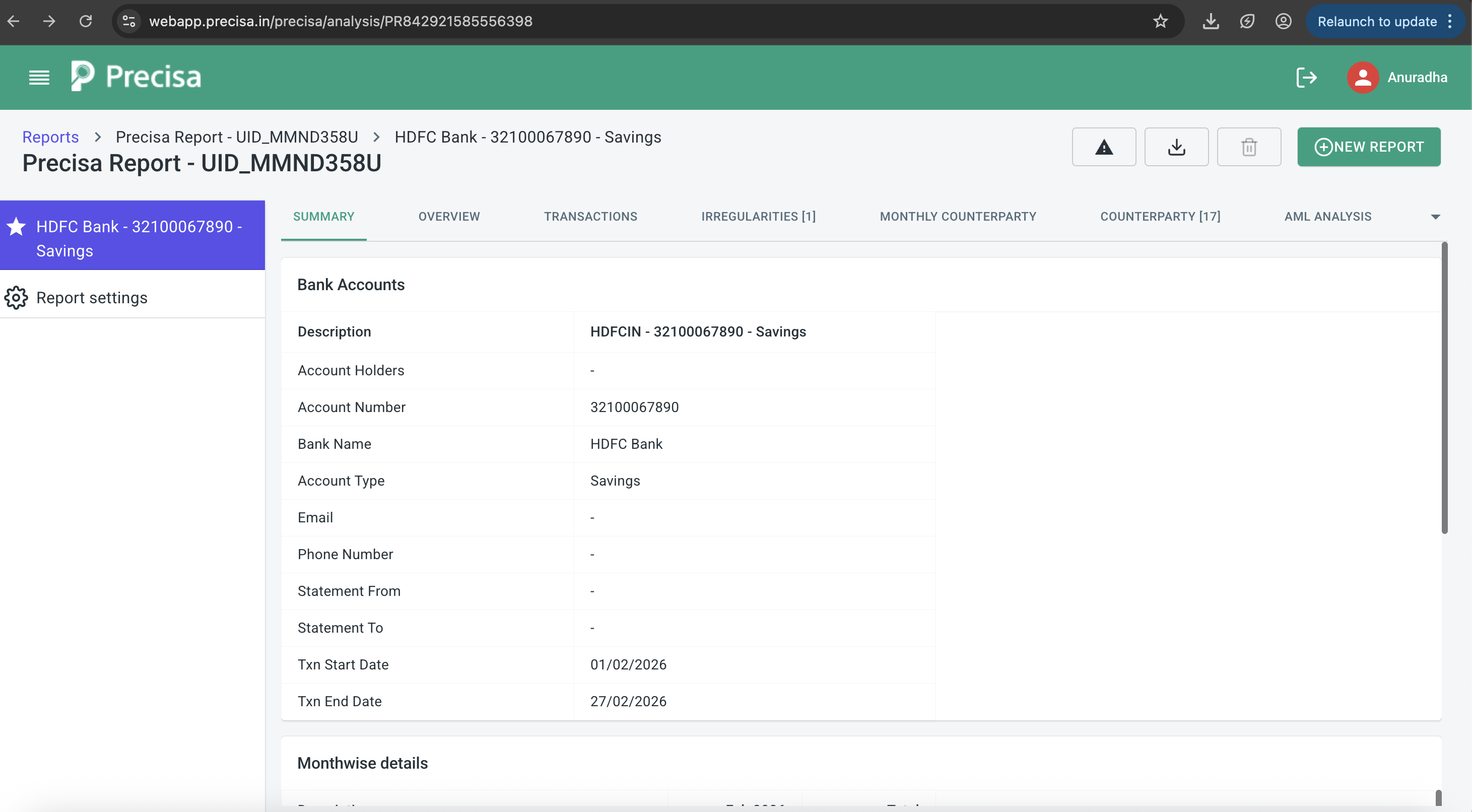
Task: Click Txn Start Date value 01/02/2026
Action: click(x=628, y=664)
